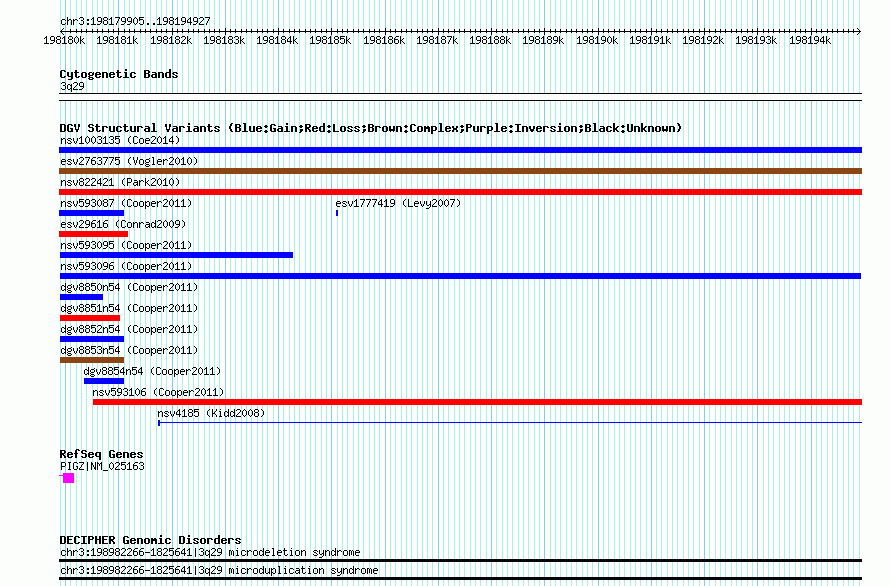Click the DGV Structural Variants track title
The image size is (890, 586).
coord(371,128)
